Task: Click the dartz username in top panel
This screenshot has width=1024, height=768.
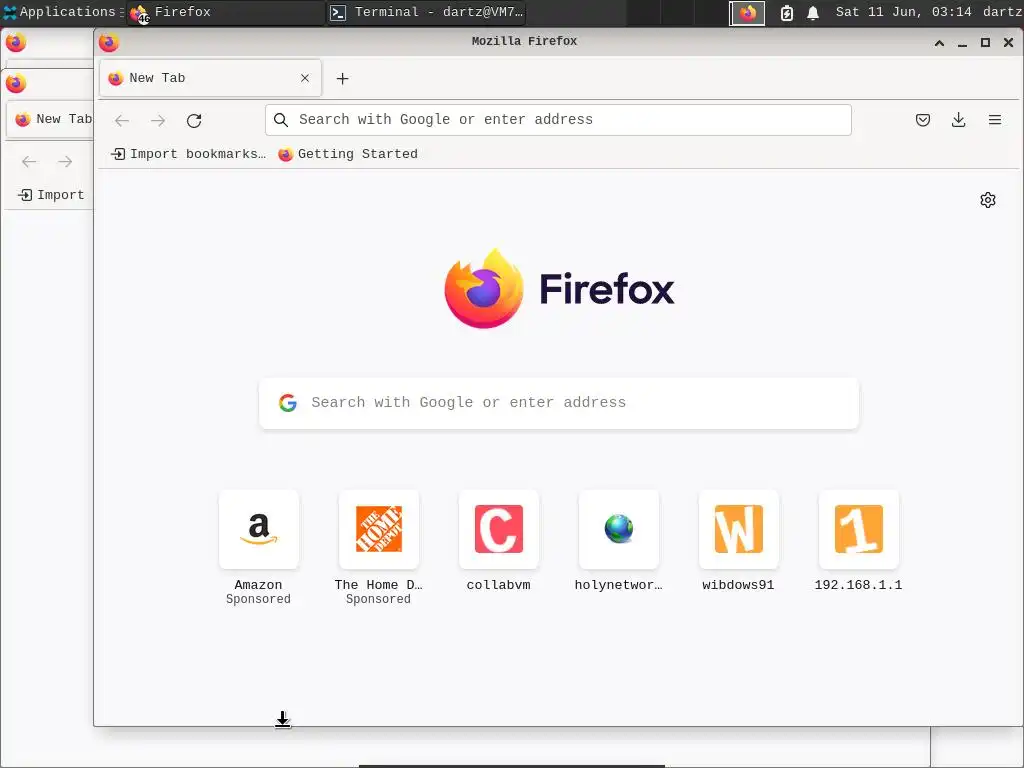Action: click(x=1002, y=12)
